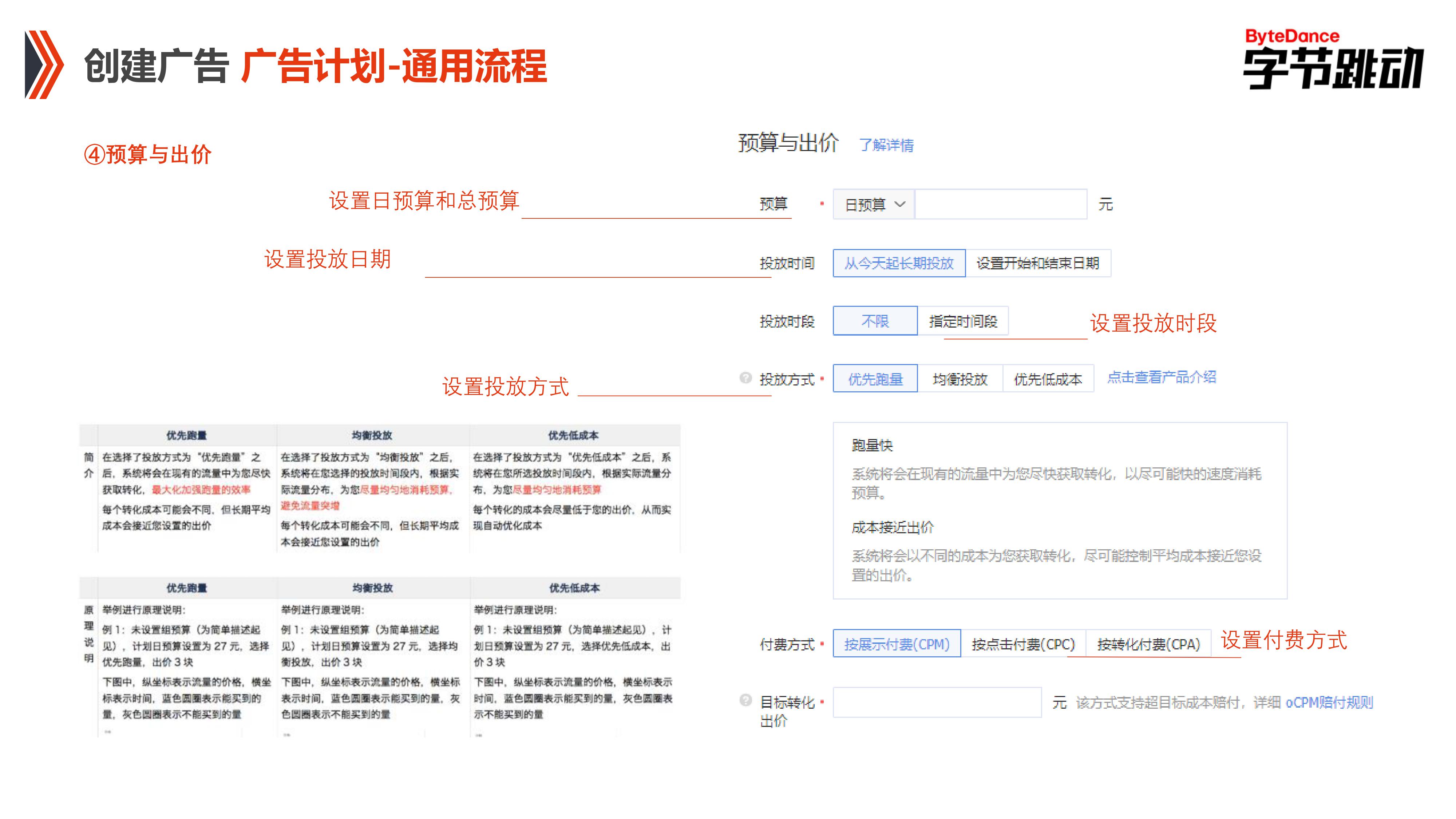This screenshot has height=819, width=1456.
Task: Click help icon beside 投放方式
Action: pyautogui.click(x=745, y=377)
